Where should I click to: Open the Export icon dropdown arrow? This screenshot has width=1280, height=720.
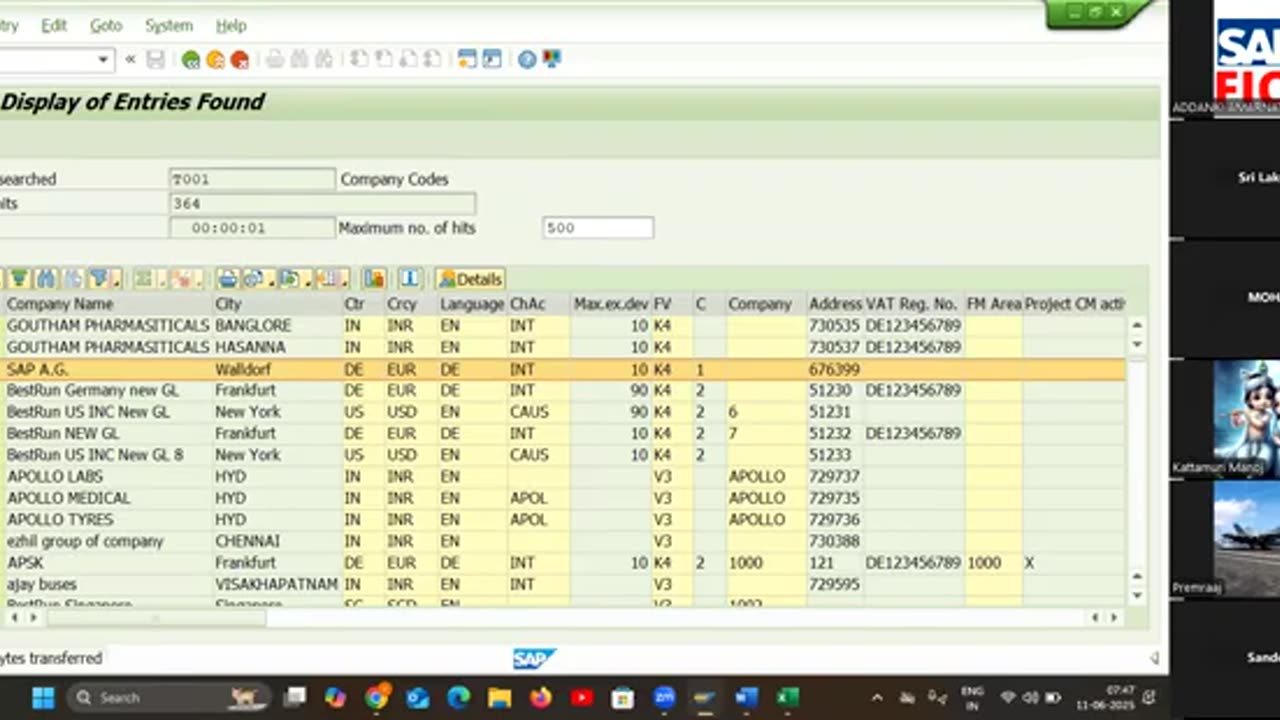(x=306, y=281)
